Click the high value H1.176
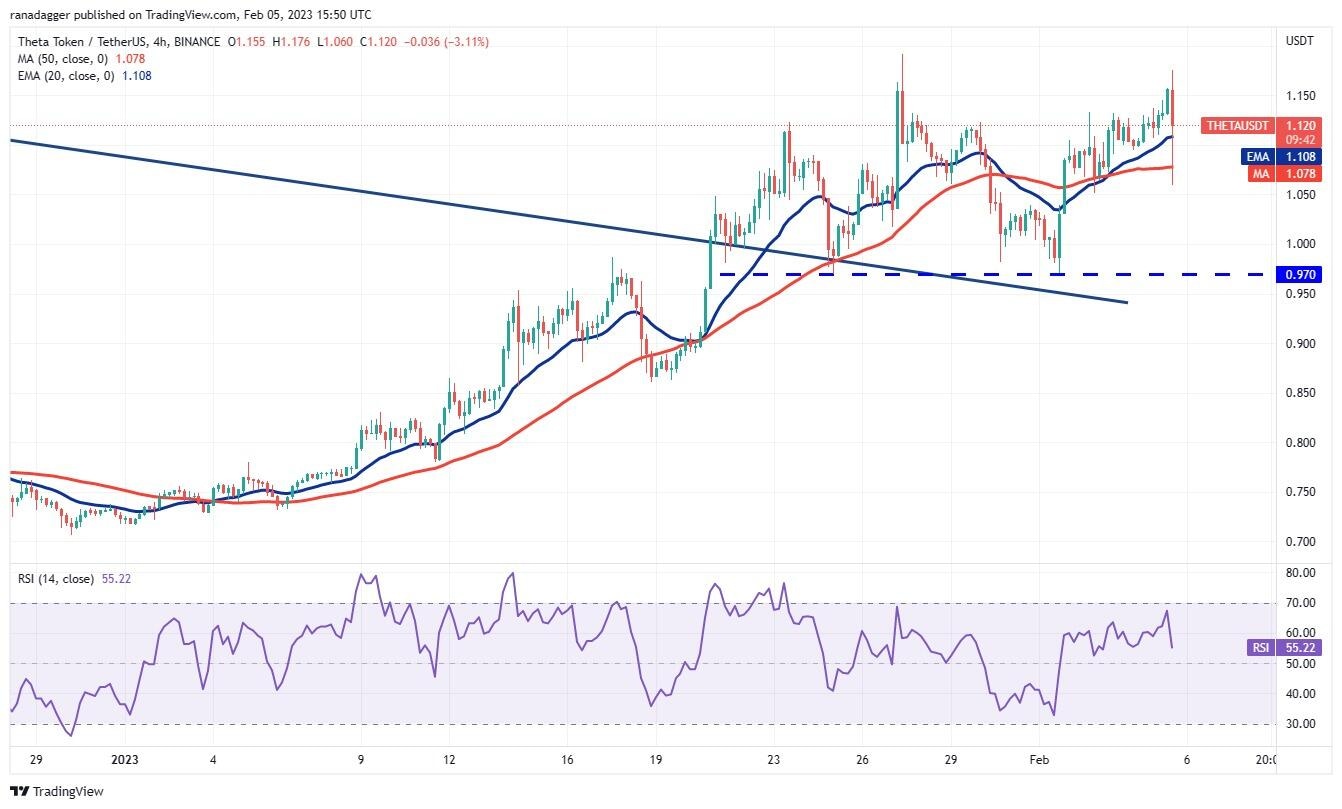 click(x=292, y=42)
